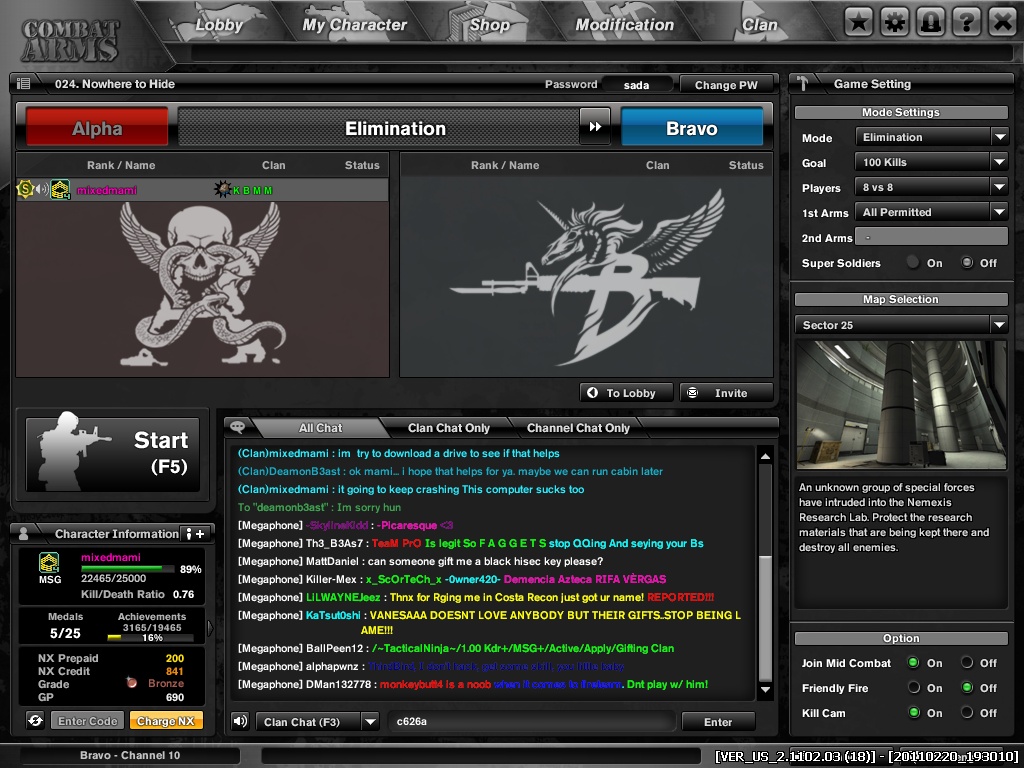
Task: Open the help question mark icon
Action: [x=967, y=23]
